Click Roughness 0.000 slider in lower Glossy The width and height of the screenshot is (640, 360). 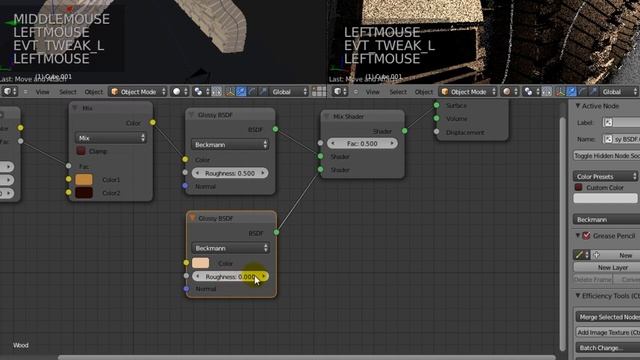[231, 276]
